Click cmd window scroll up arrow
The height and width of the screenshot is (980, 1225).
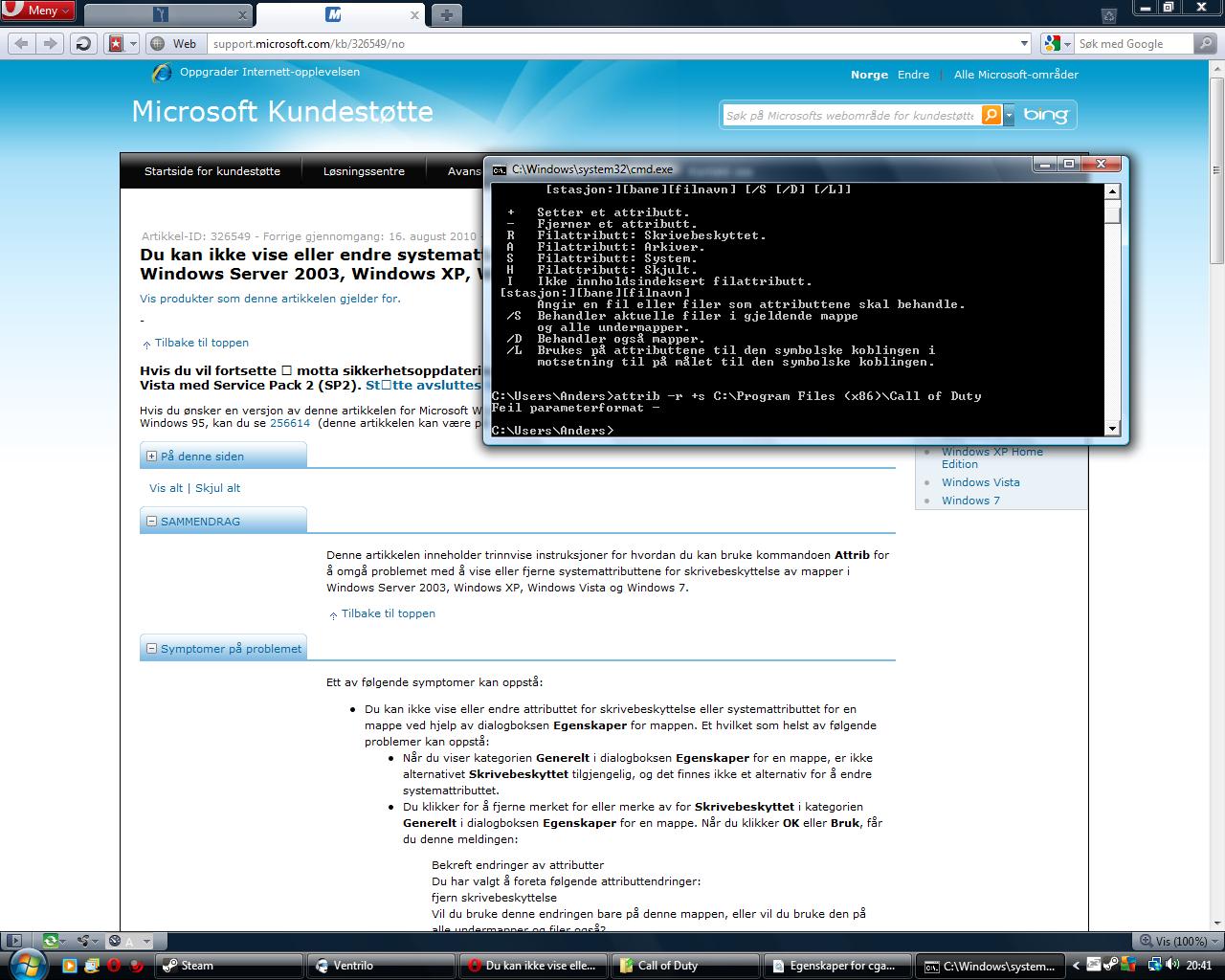click(1112, 191)
